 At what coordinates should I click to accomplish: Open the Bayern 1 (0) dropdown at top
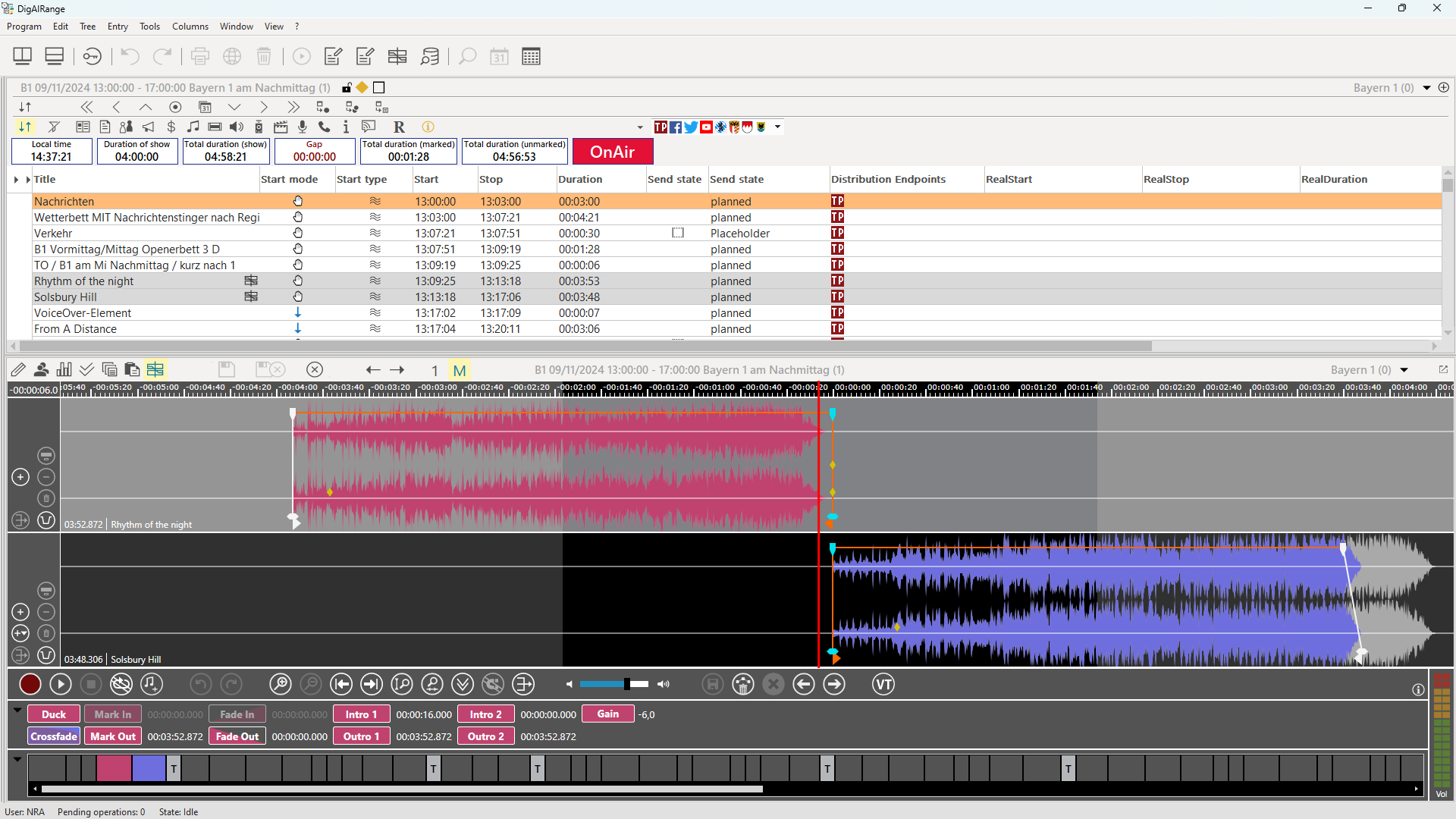[1426, 88]
